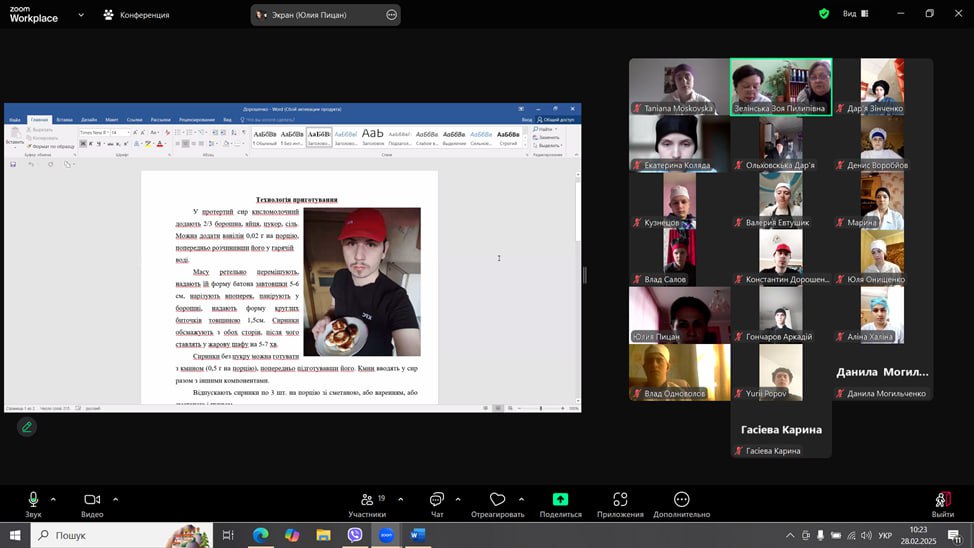Open the Вид view layout menu
The height and width of the screenshot is (548, 974).
click(x=855, y=14)
